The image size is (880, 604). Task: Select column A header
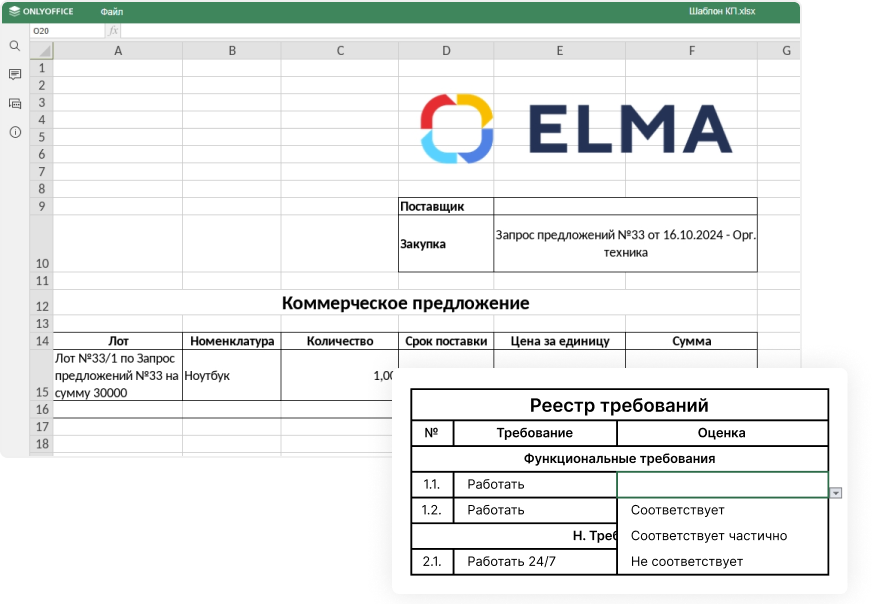118,51
